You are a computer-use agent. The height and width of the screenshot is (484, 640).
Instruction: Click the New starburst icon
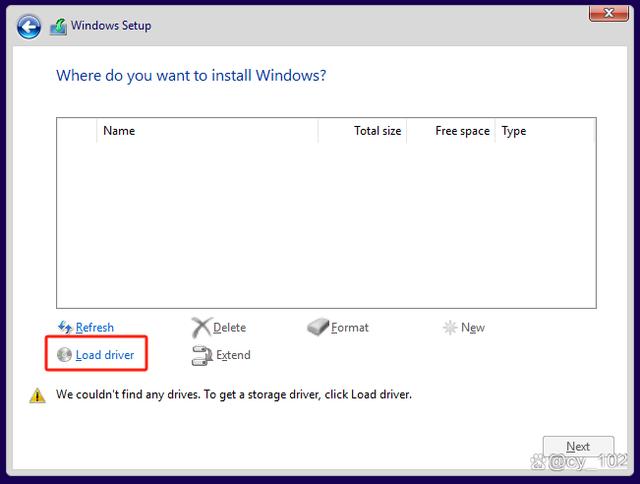coord(450,327)
